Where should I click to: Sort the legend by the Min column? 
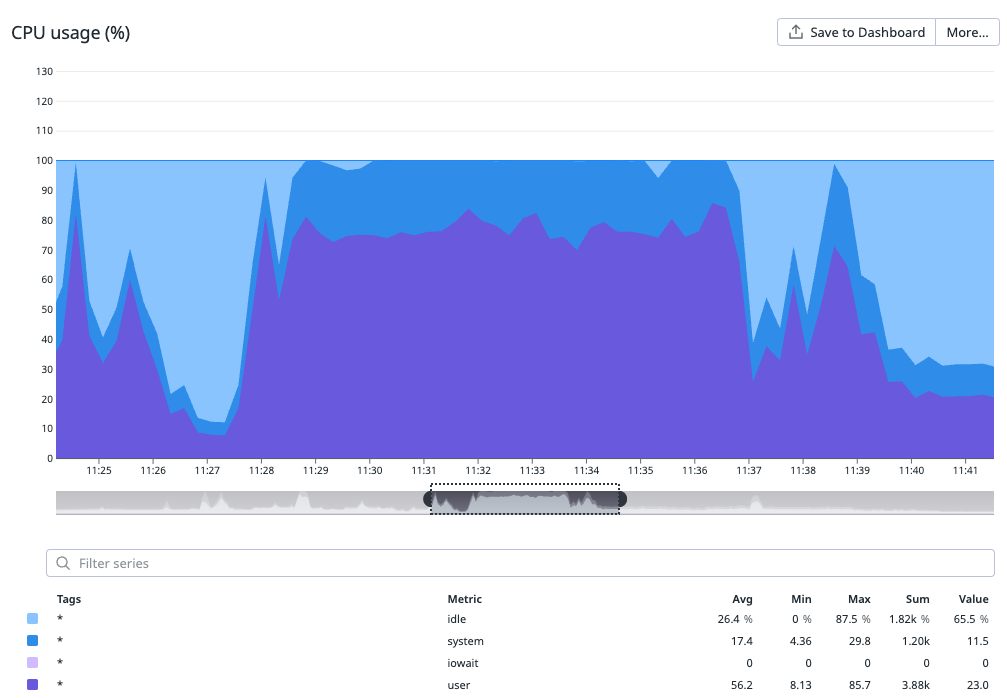pyautogui.click(x=801, y=599)
